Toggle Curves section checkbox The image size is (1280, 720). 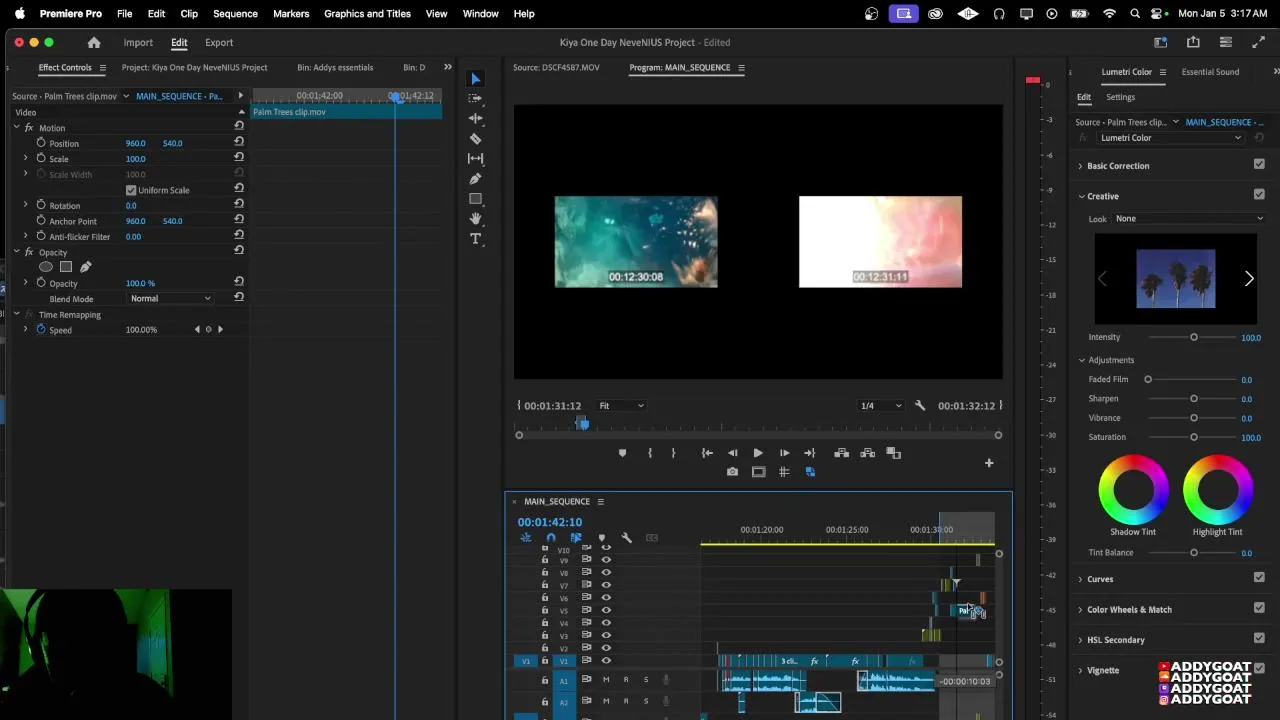click(1259, 578)
